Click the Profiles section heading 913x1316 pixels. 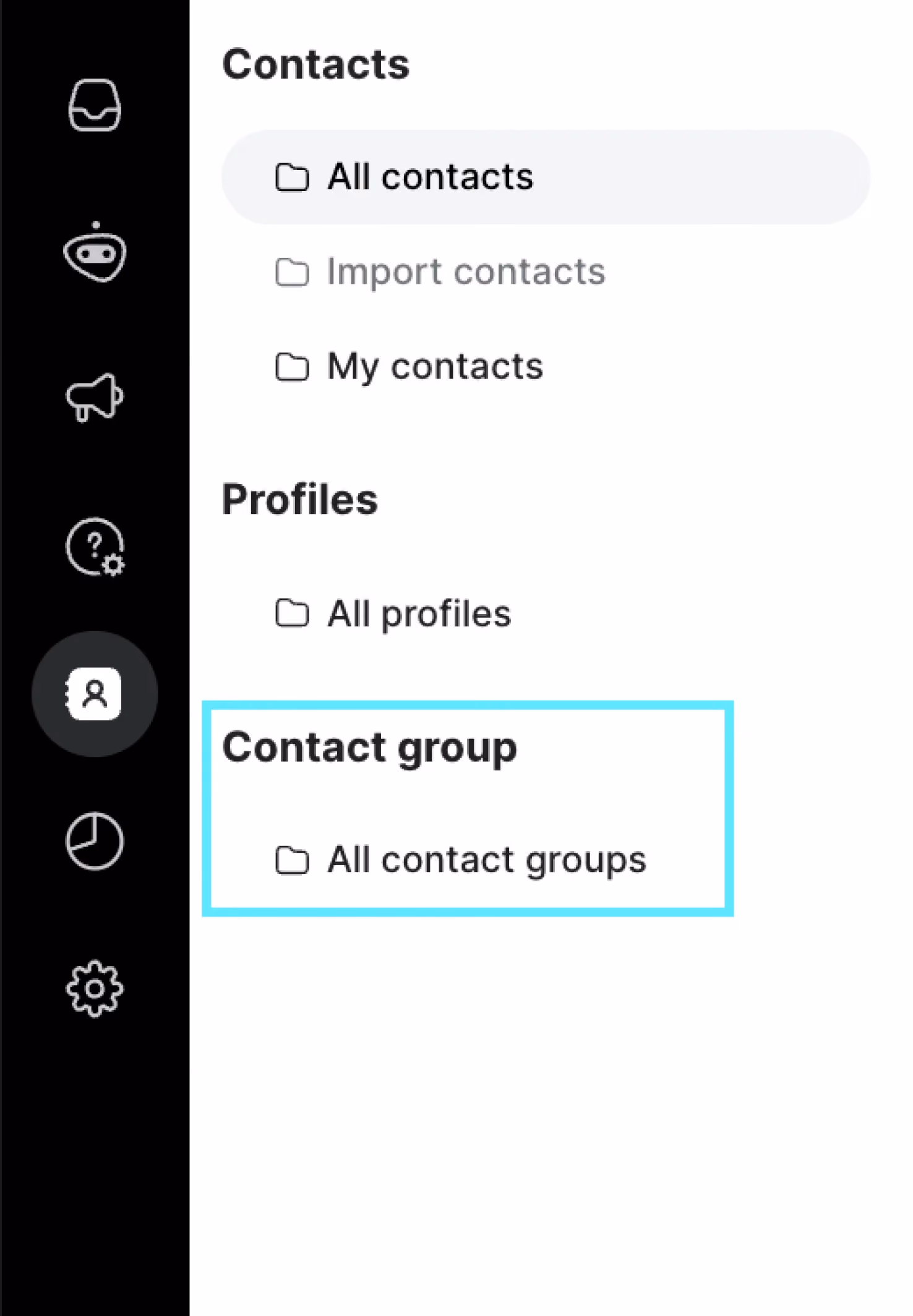(299, 500)
